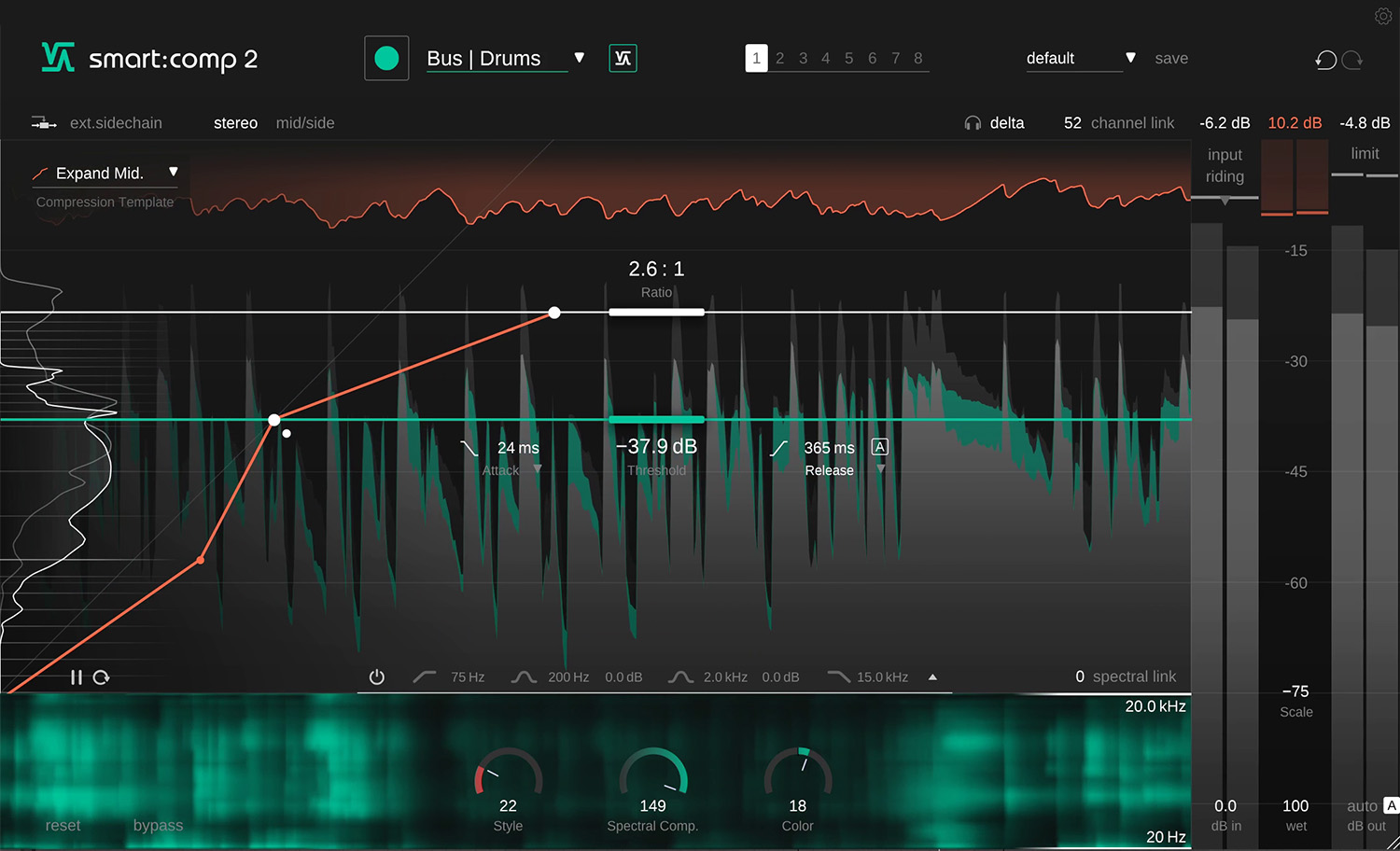Viewport: 1400px width, 851px height.
Task: Switch to mid/side processing mode
Action: 305,123
